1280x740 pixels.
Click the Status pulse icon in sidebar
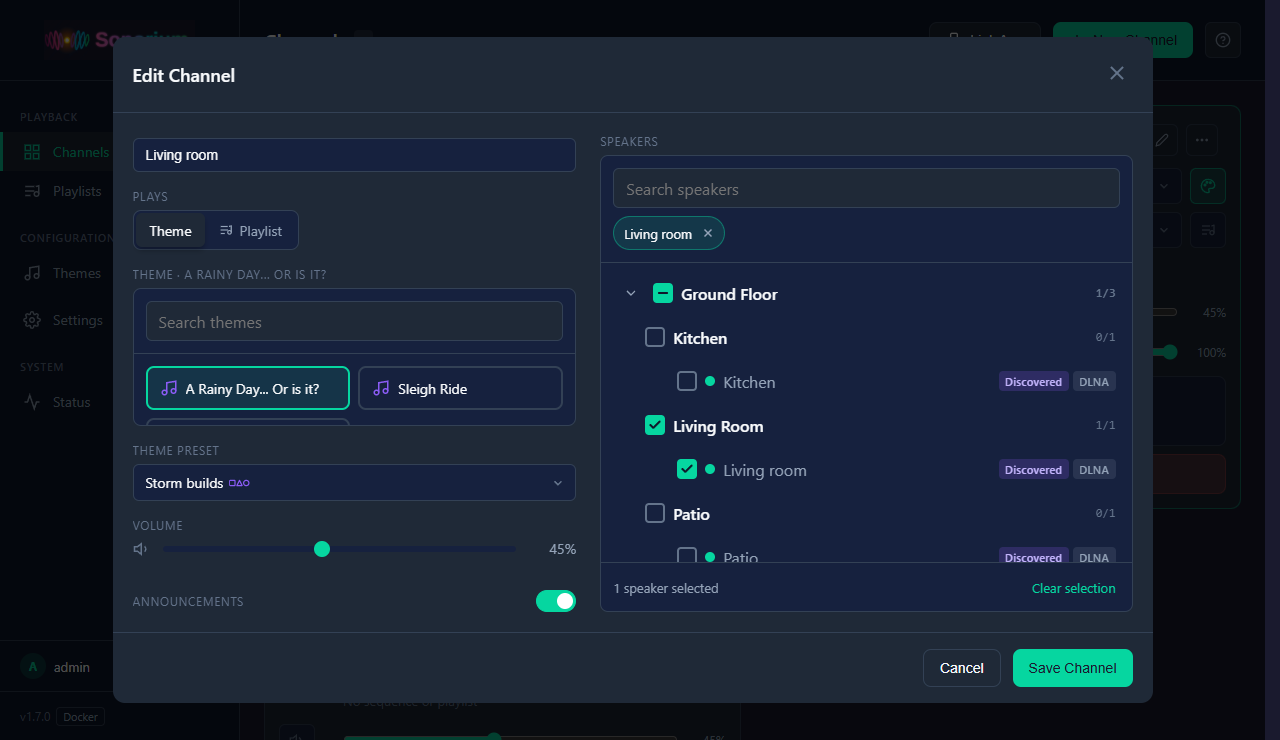[32, 402]
